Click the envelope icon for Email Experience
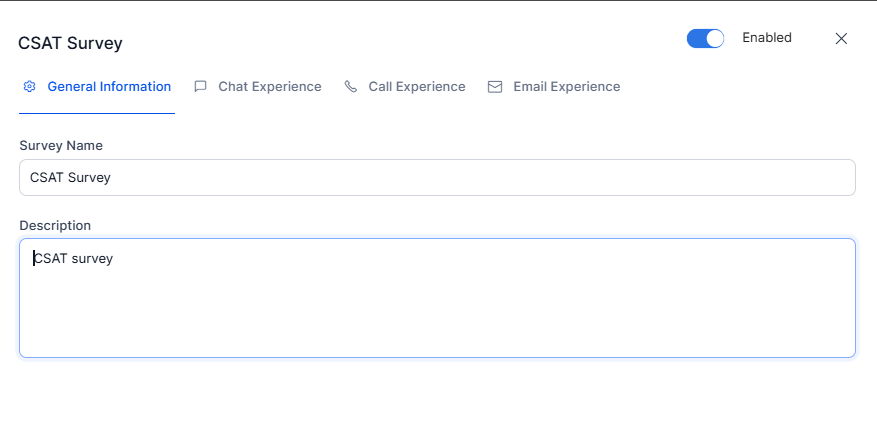 (x=494, y=87)
